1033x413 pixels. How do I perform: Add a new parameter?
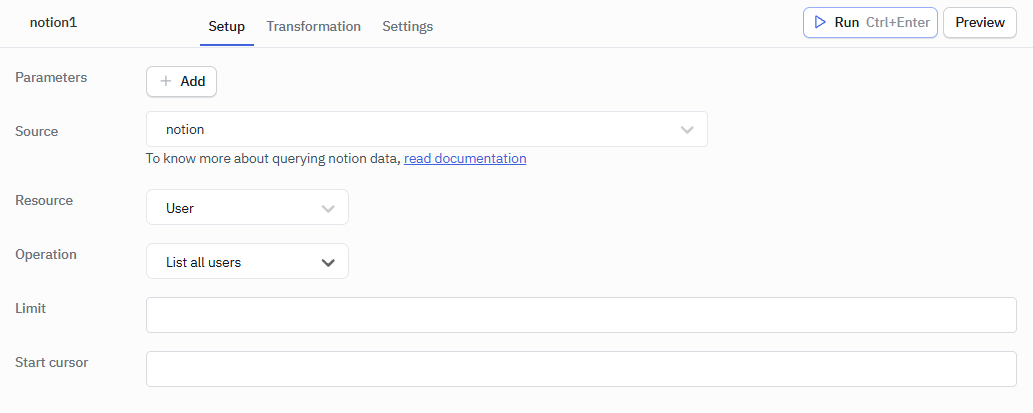pos(181,82)
